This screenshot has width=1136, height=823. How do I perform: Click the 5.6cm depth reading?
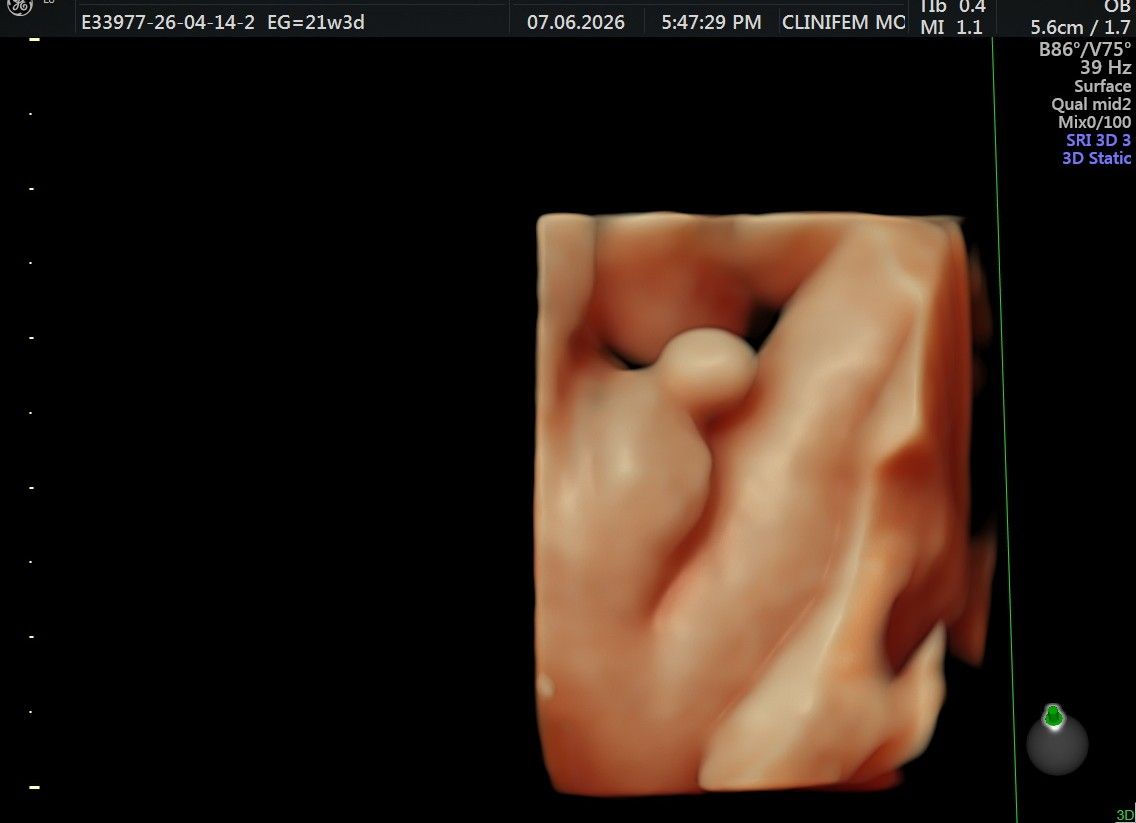coord(1058,28)
